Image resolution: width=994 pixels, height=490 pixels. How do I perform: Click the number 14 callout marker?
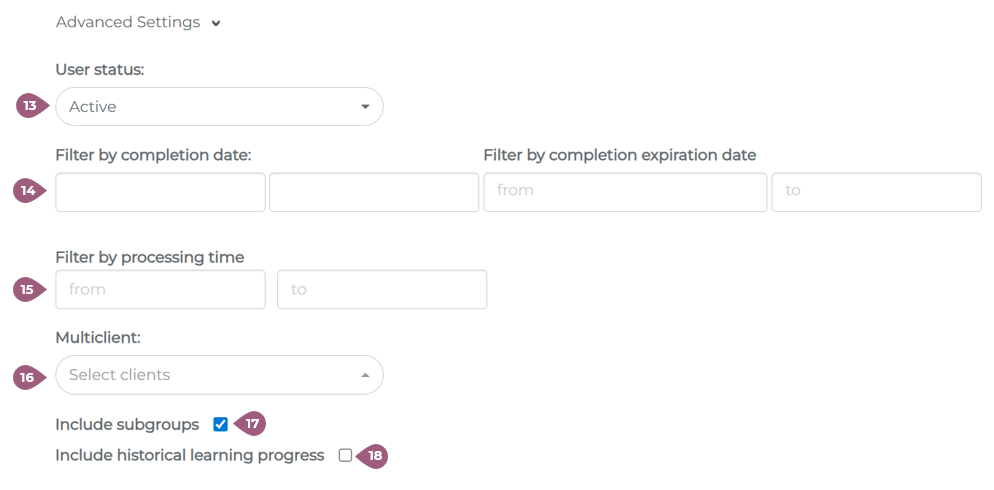click(30, 191)
